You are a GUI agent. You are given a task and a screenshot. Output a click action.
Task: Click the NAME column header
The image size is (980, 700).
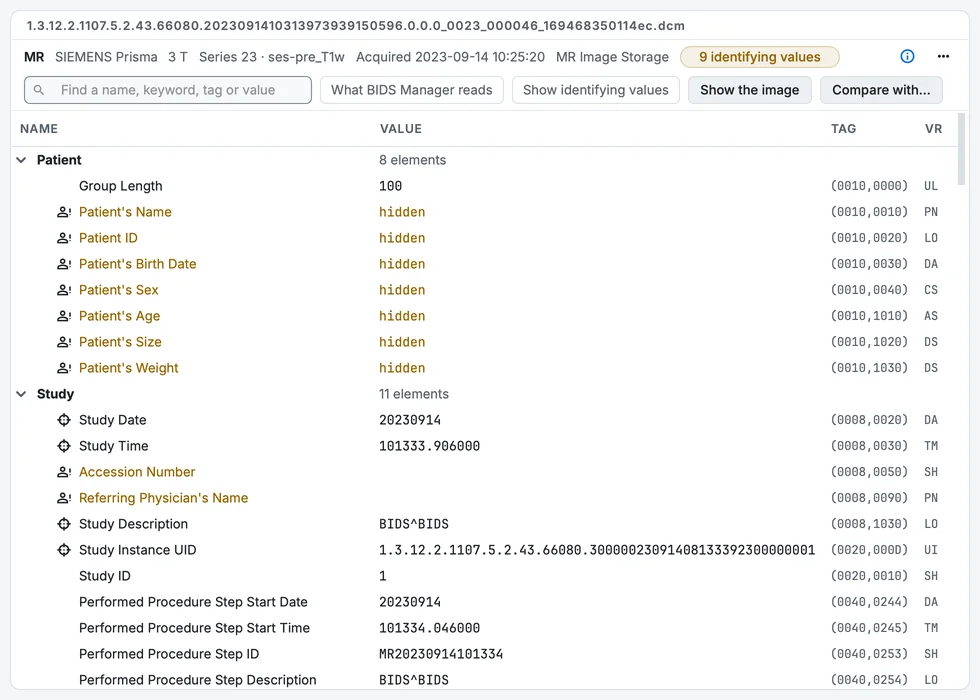39,129
